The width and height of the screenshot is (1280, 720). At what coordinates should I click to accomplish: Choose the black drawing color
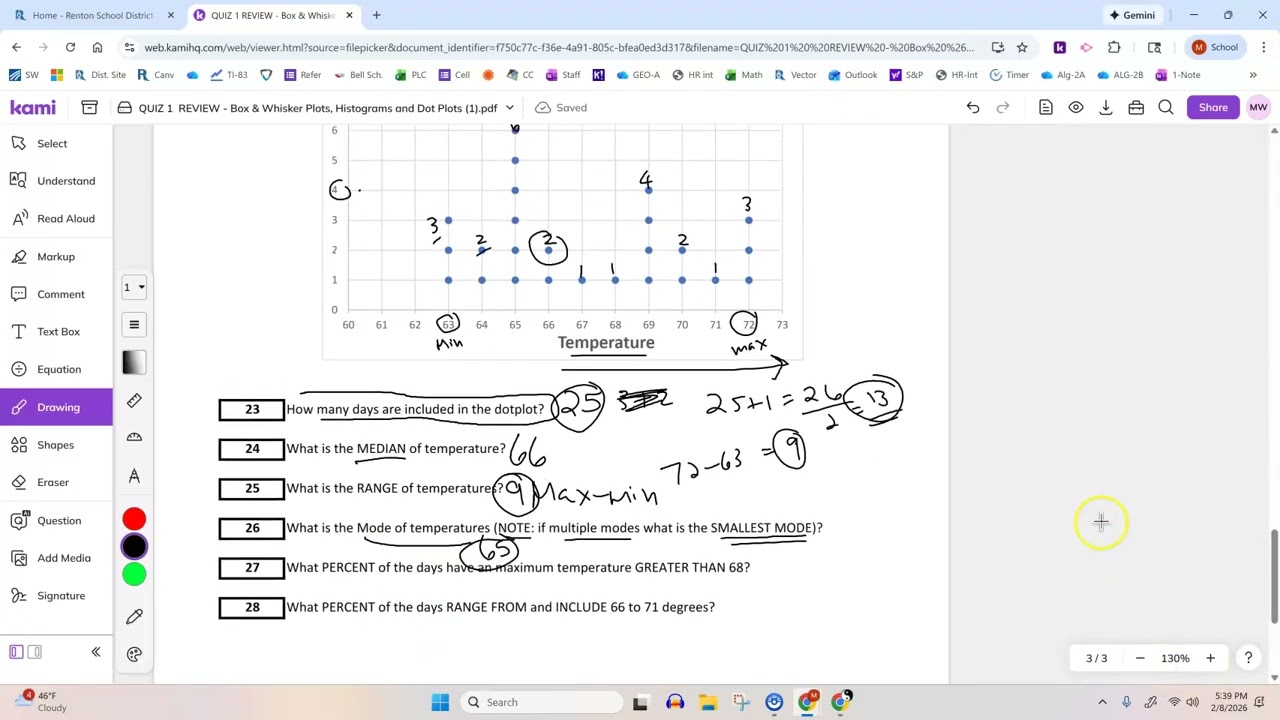pyautogui.click(x=134, y=546)
